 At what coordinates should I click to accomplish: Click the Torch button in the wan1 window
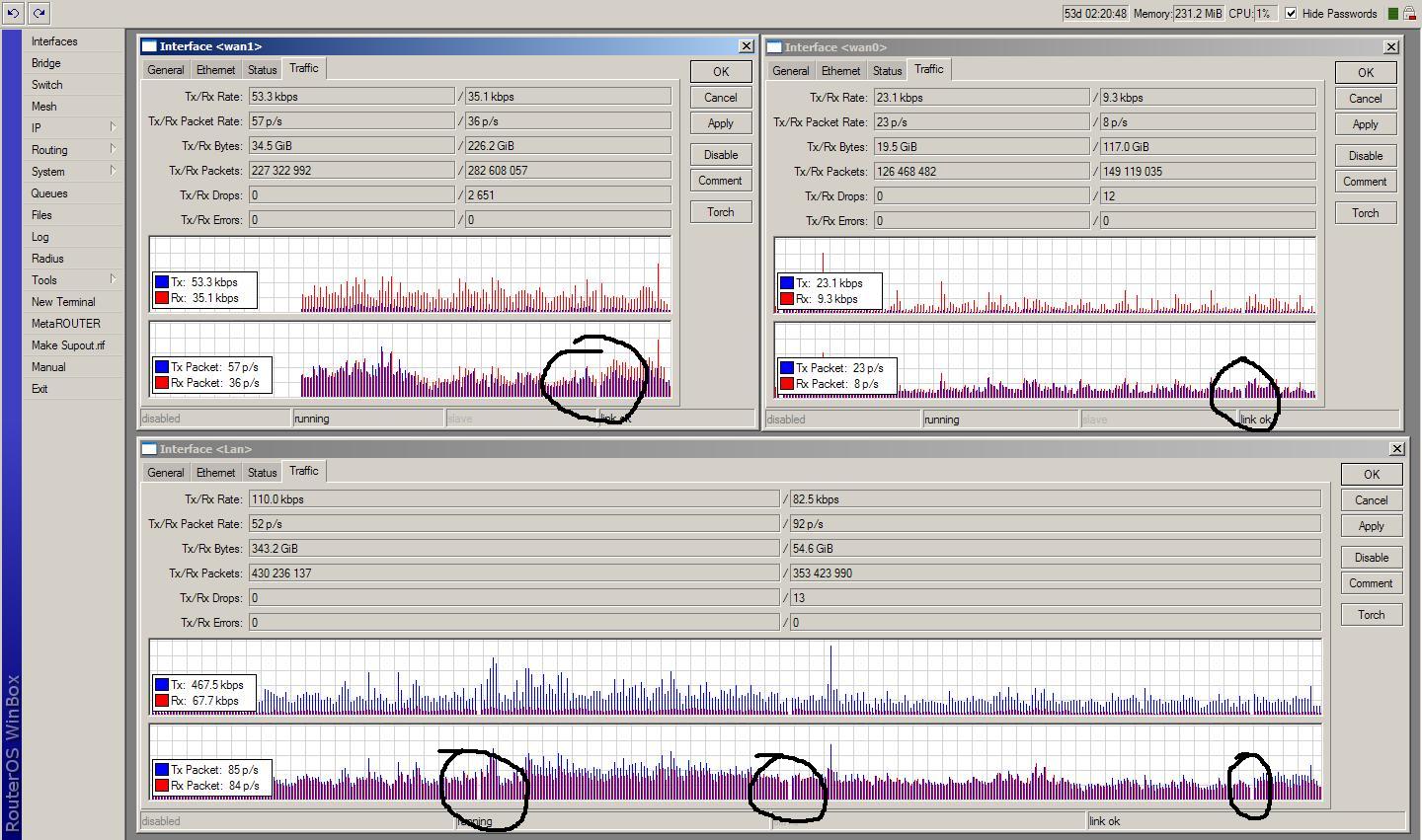pyautogui.click(x=720, y=211)
